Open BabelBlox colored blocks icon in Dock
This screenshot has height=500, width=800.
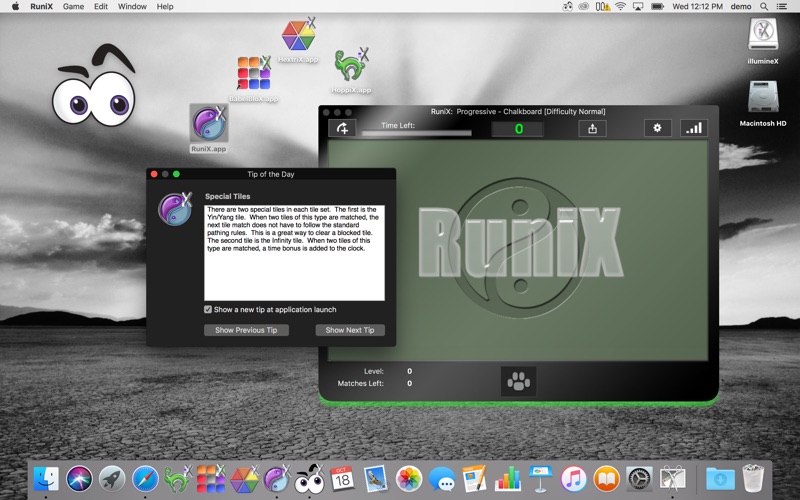(x=211, y=479)
